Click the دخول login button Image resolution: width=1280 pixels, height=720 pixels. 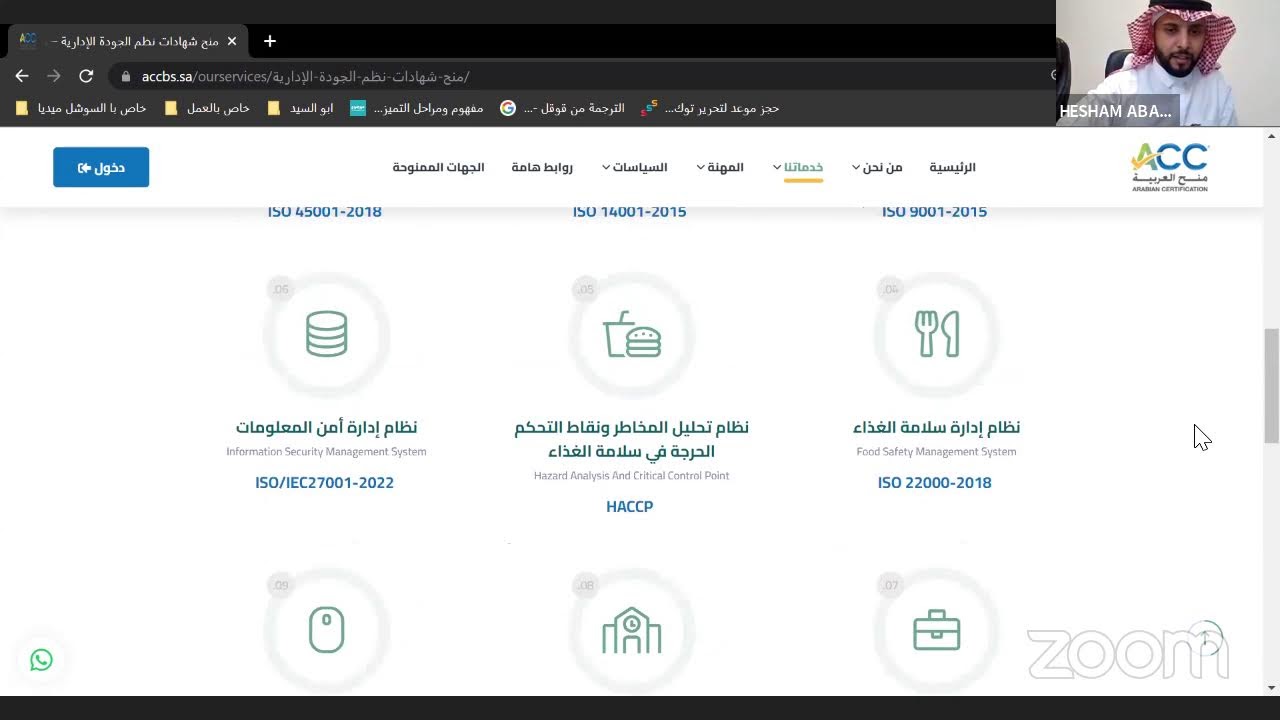pyautogui.click(x=101, y=167)
